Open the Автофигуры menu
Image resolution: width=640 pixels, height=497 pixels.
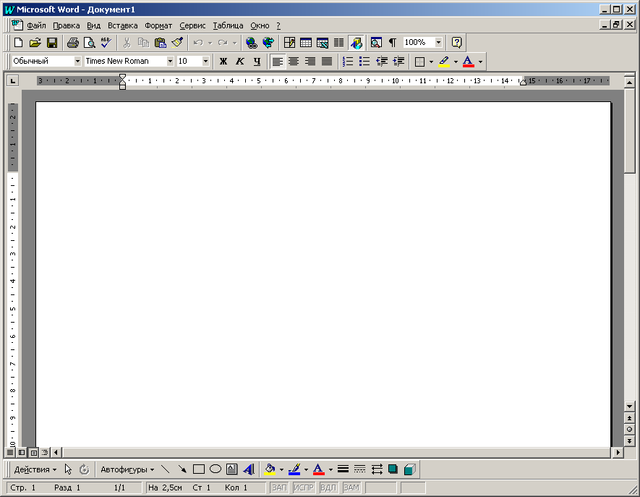(127, 470)
